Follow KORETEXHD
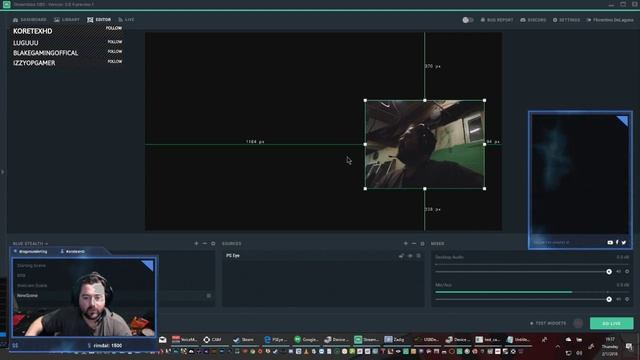 tap(114, 28)
